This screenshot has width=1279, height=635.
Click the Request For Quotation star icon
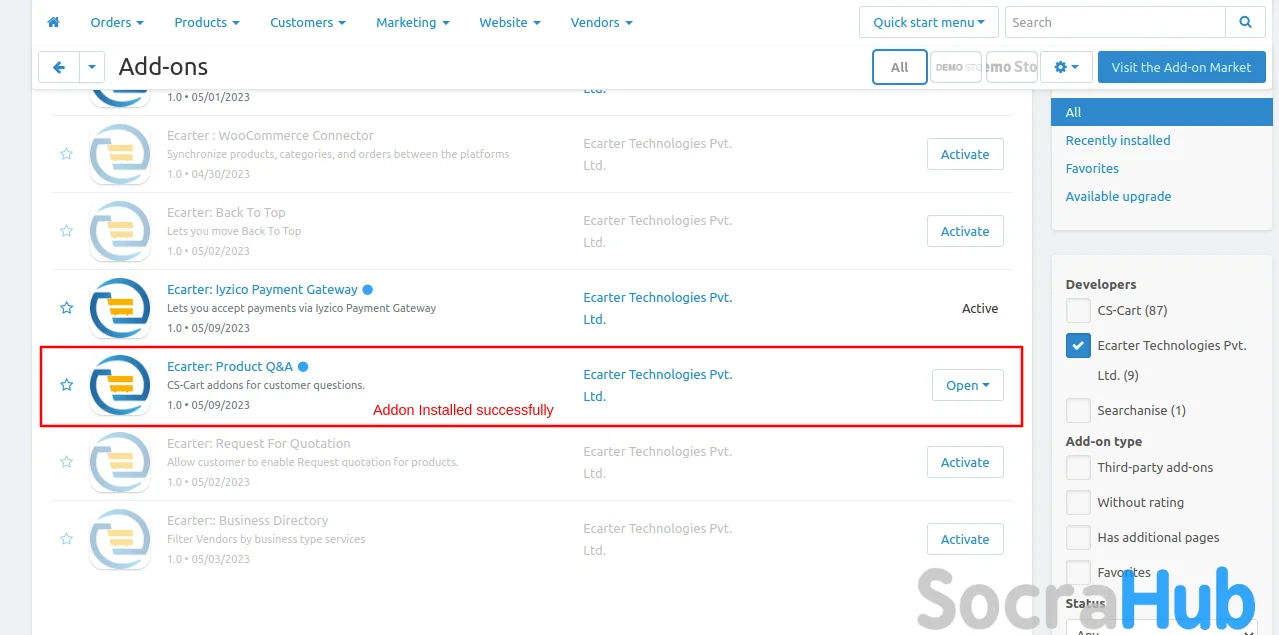pos(66,462)
